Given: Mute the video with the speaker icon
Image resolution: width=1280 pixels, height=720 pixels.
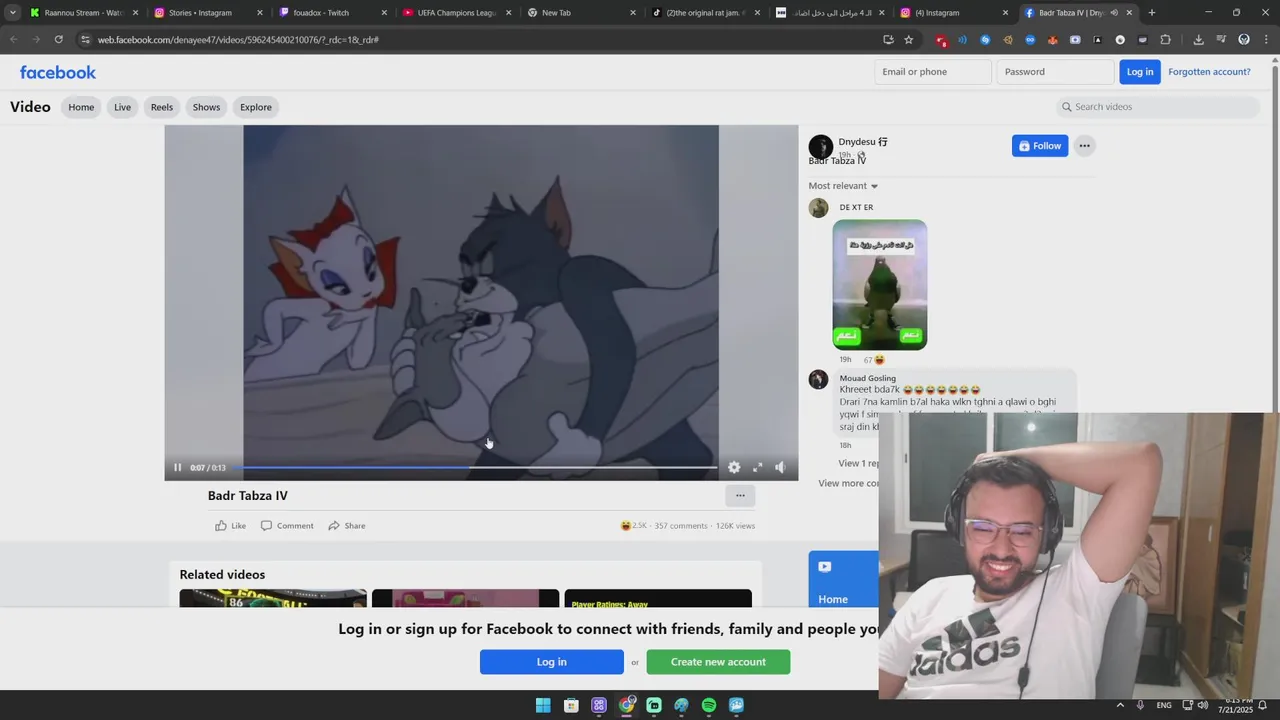Looking at the screenshot, I should tap(780, 467).
